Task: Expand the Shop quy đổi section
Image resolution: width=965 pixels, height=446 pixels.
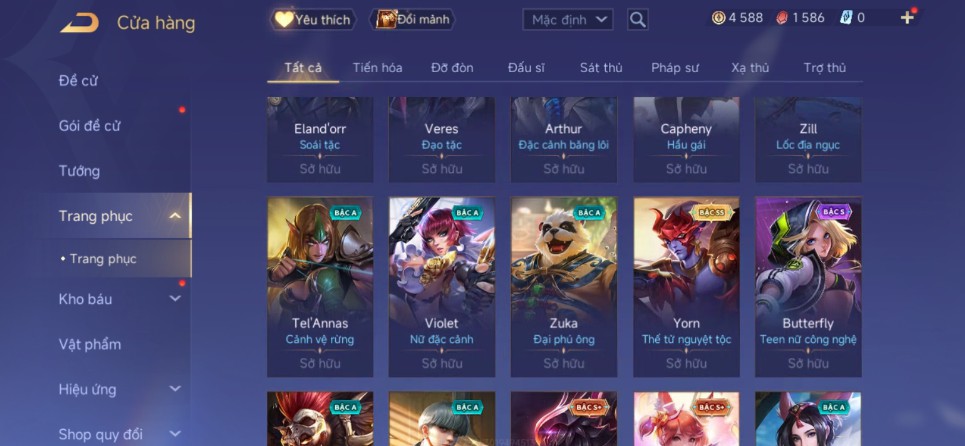Action: (x=175, y=434)
